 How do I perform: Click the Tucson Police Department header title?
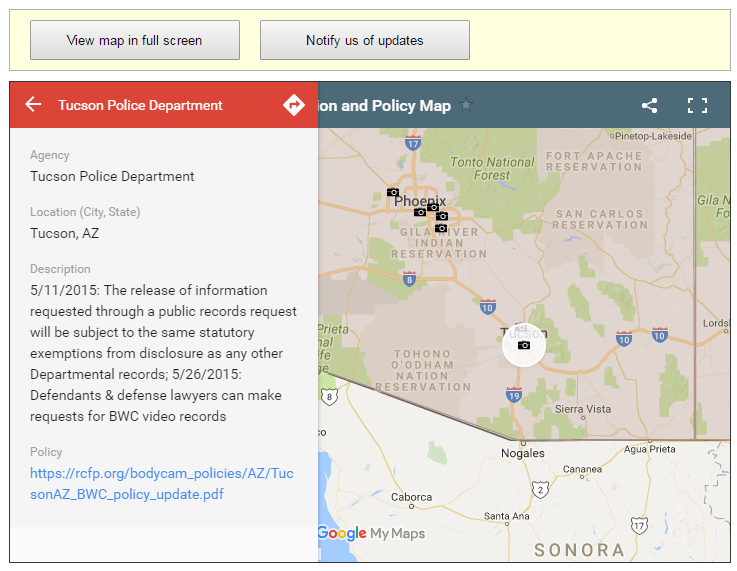tap(140, 105)
